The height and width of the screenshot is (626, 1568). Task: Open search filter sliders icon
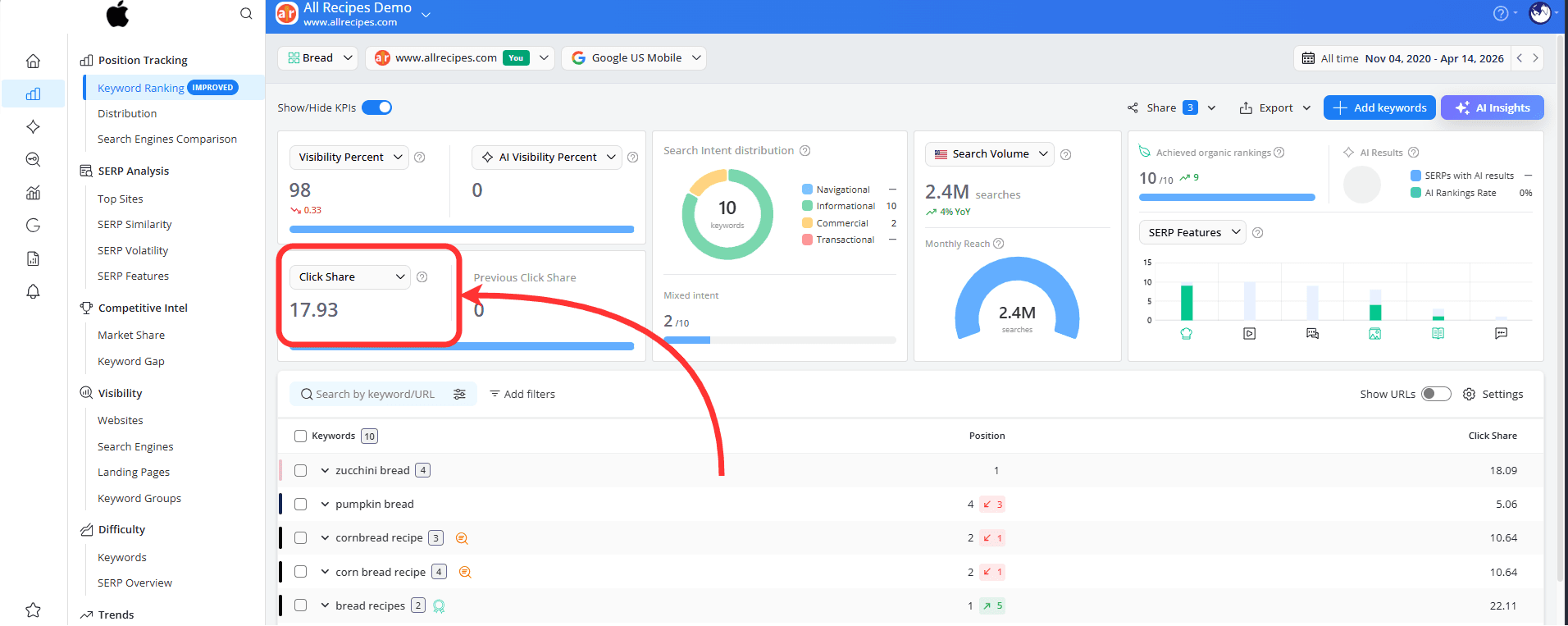pyautogui.click(x=459, y=394)
